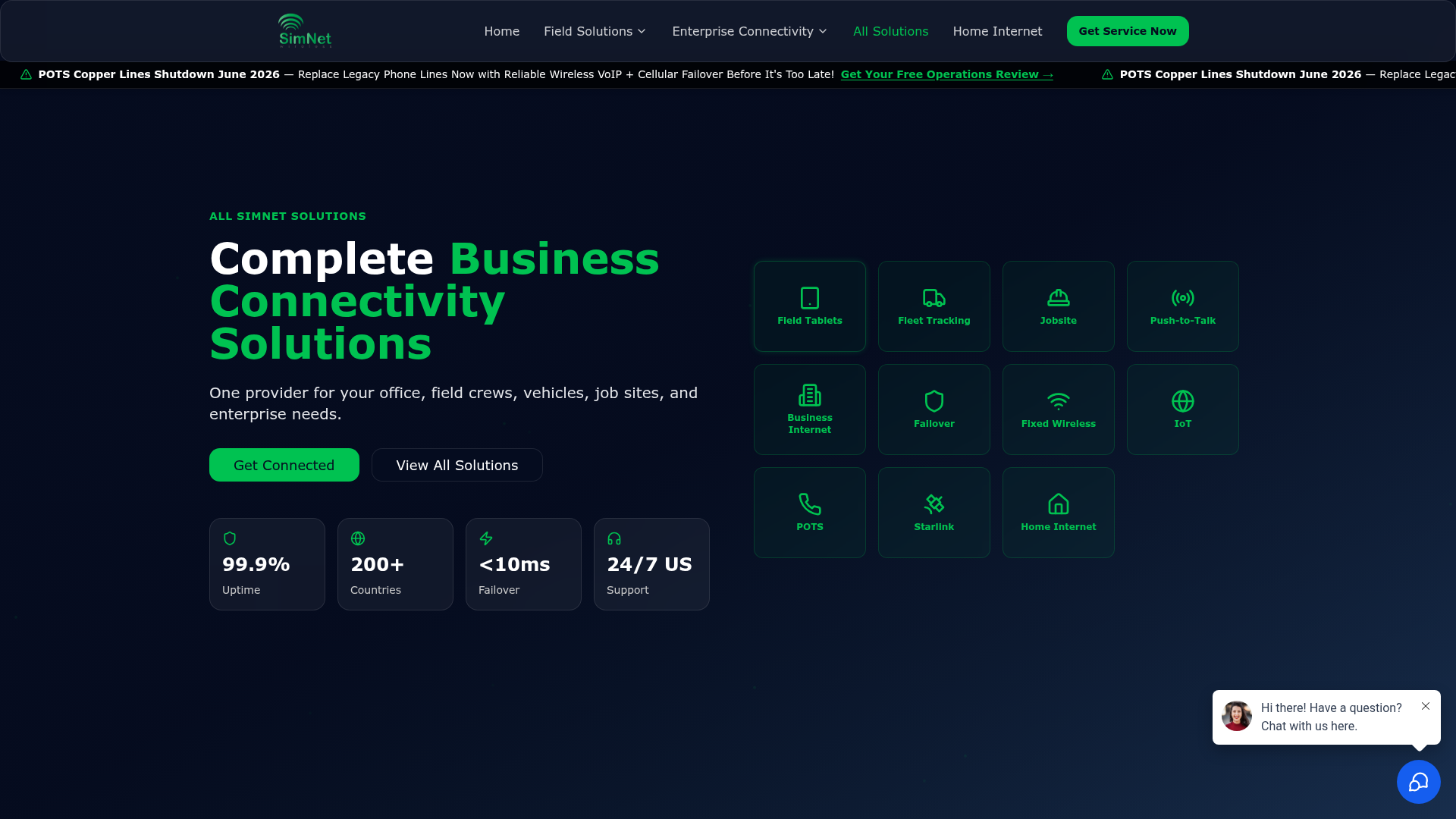
Task: Open the Home Internet house tile
Action: pyautogui.click(x=1059, y=513)
